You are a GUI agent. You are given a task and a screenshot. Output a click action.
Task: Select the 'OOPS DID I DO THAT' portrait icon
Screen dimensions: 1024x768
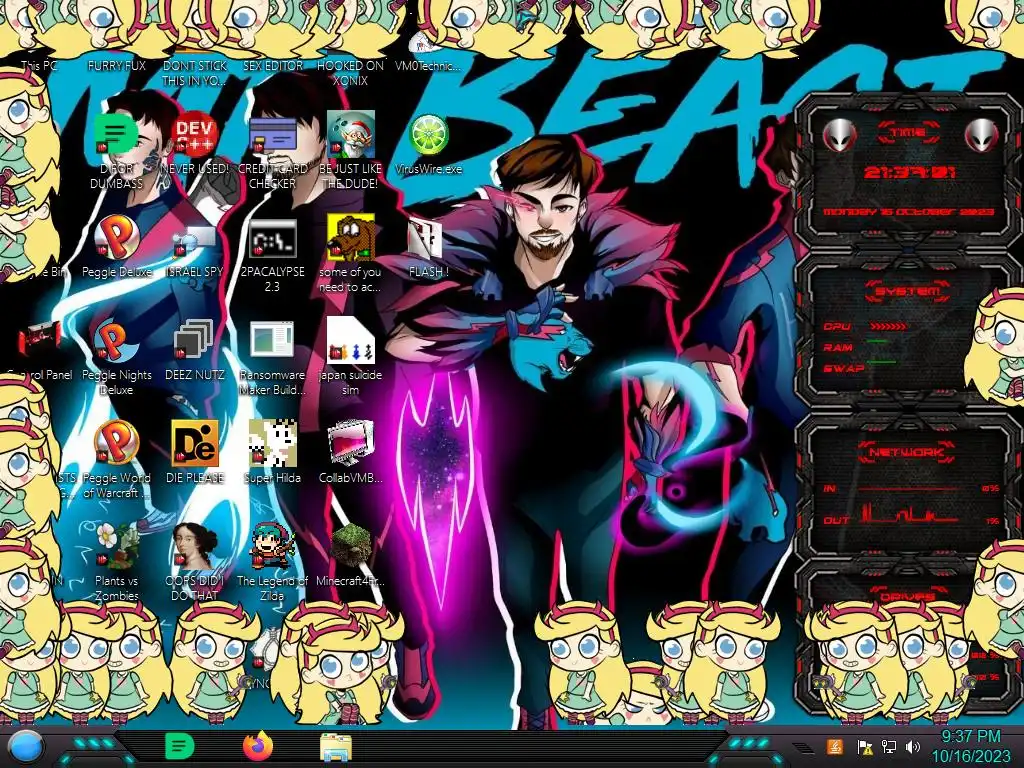coord(195,547)
